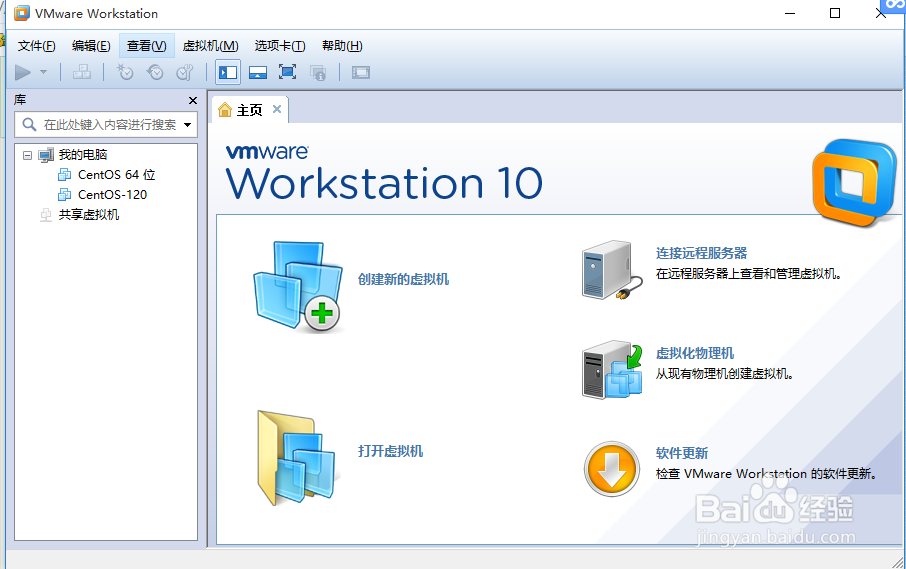Close the 主页 tab
906x569 pixels.
277,109
